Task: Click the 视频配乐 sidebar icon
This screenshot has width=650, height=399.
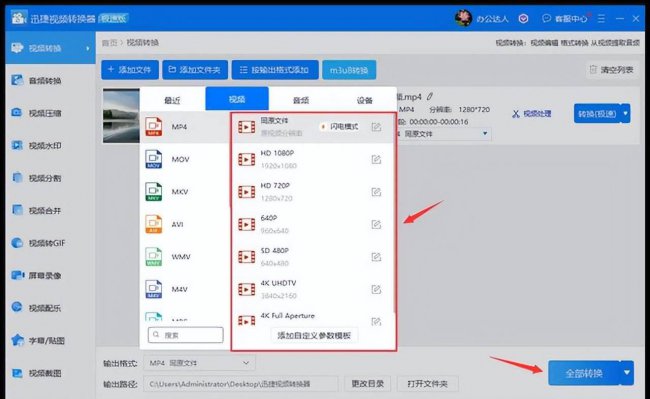Action: tap(17, 307)
